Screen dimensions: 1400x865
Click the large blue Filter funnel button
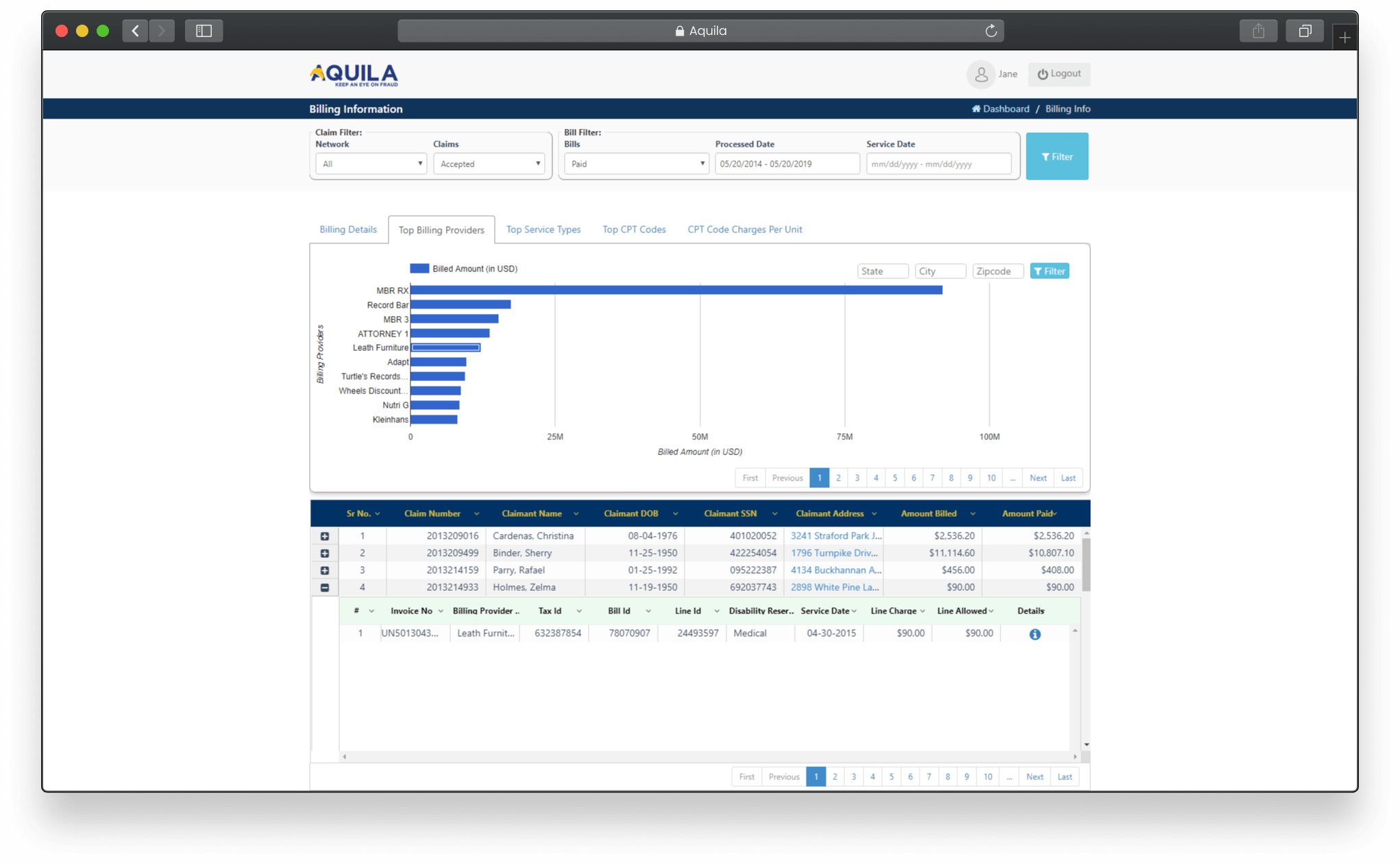pyautogui.click(x=1057, y=156)
